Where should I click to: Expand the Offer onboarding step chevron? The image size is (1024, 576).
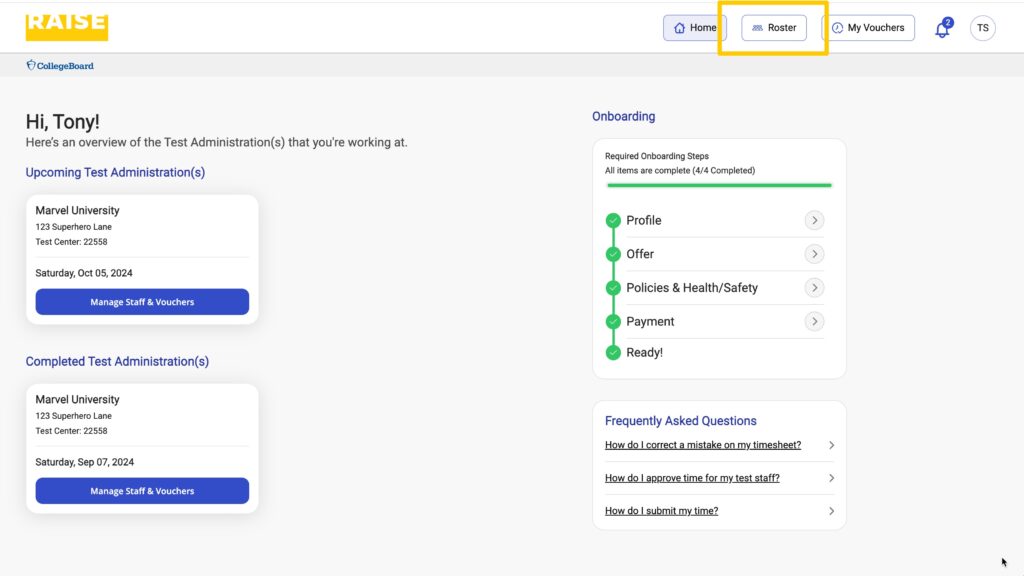coord(814,254)
